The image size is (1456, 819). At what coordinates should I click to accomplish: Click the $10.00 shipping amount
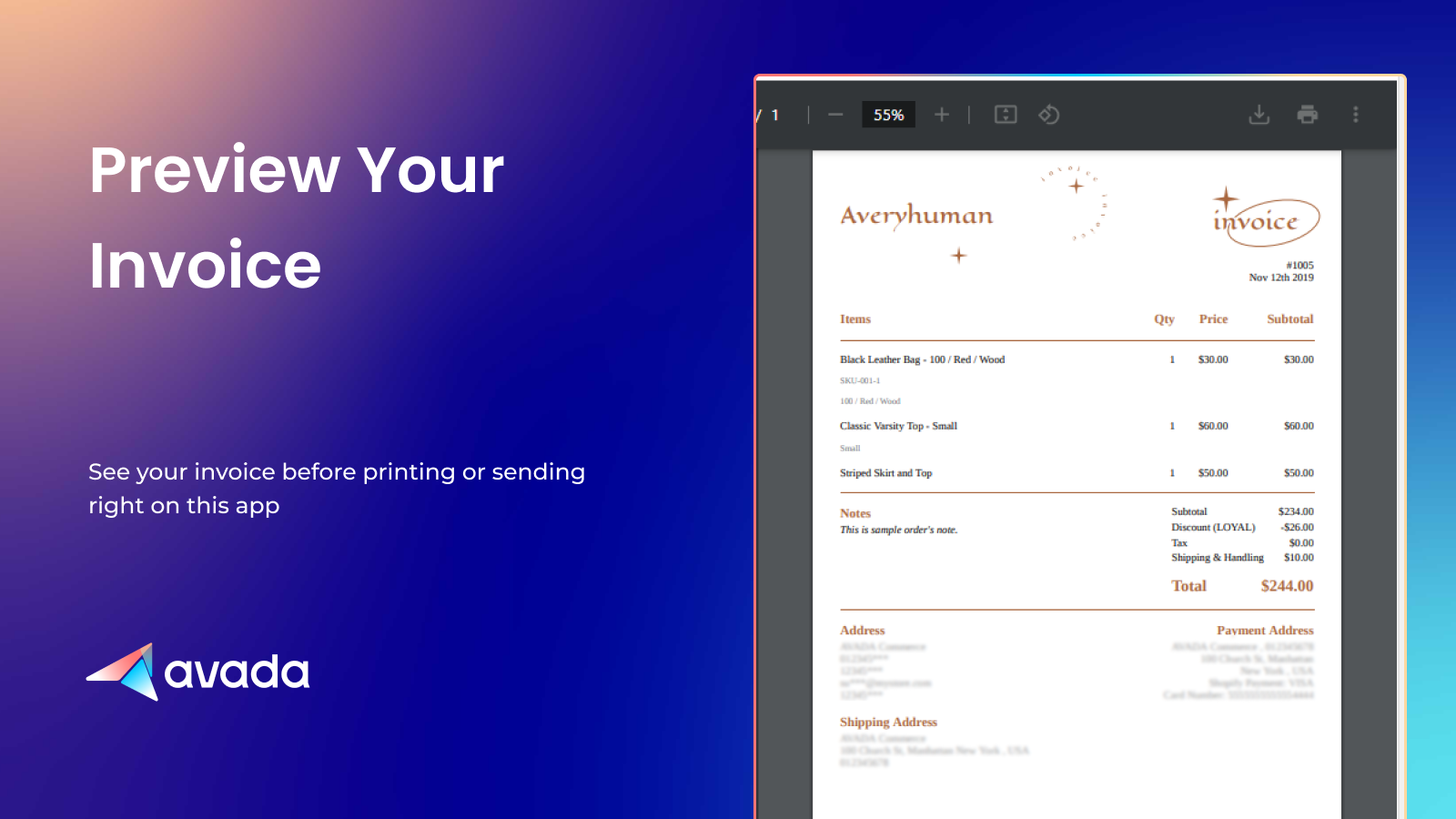(1299, 558)
